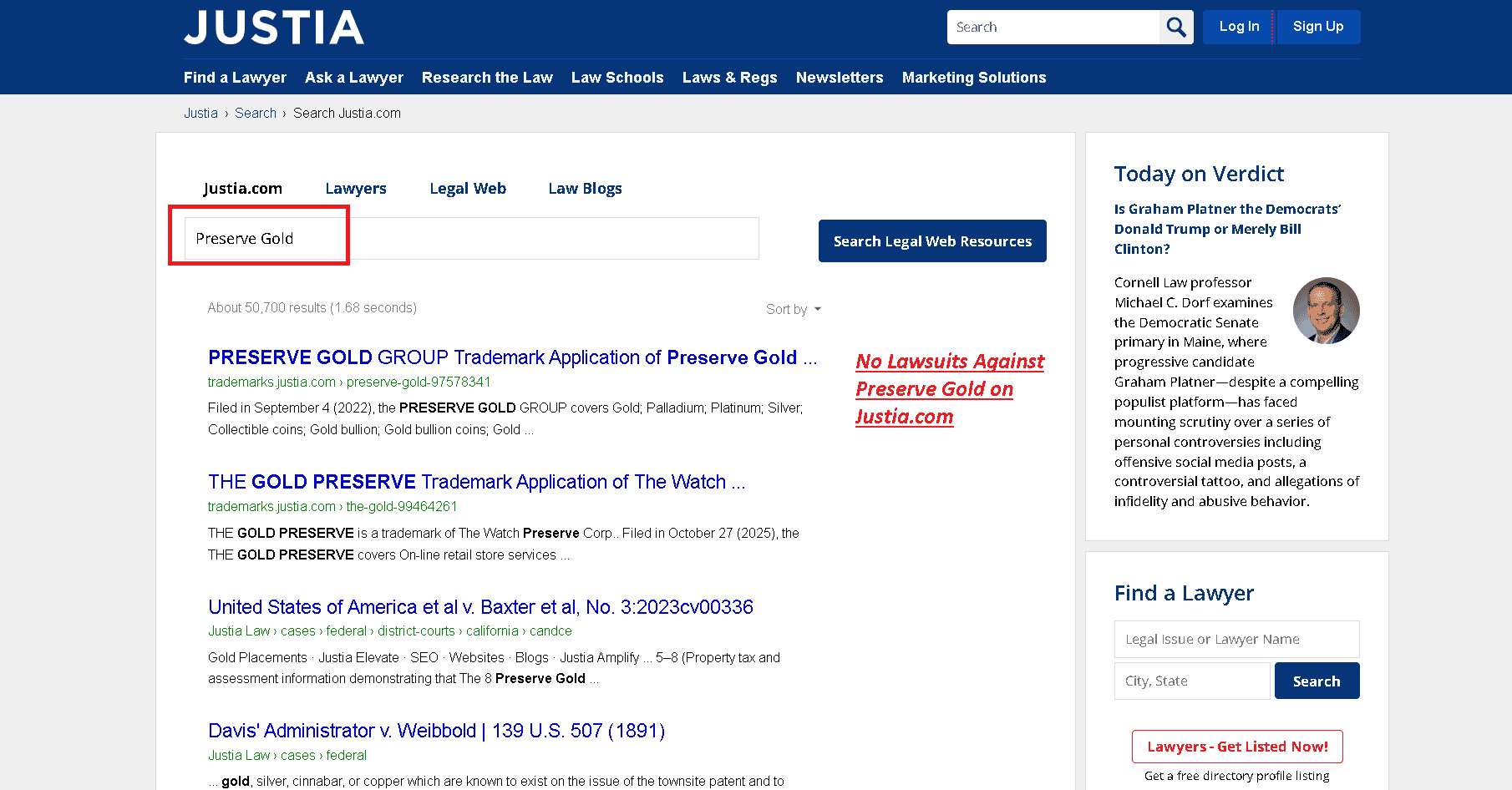Screen dimensions: 1512x790
Task: Focus the City, State field
Action: click(1192, 681)
